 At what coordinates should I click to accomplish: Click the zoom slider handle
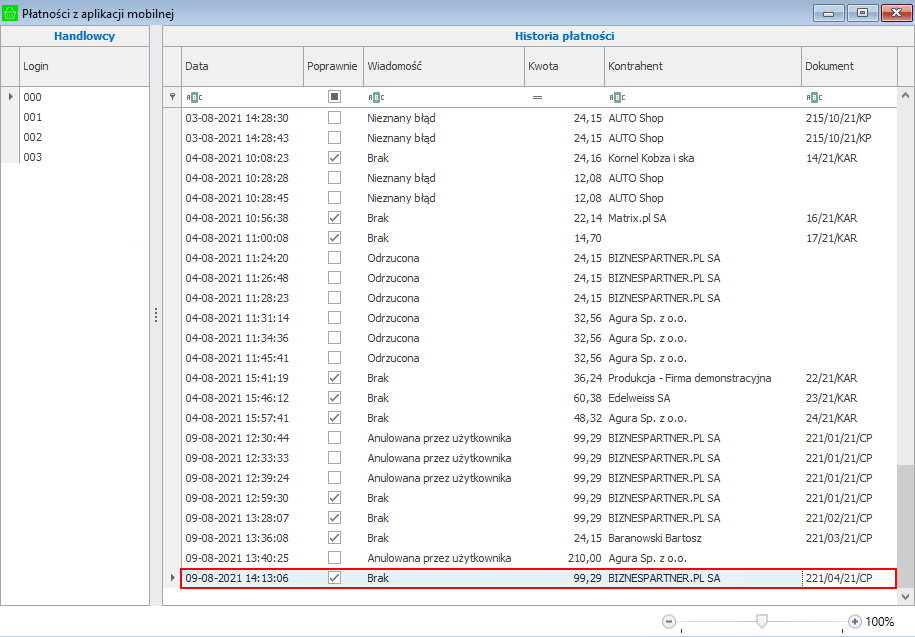(762, 622)
